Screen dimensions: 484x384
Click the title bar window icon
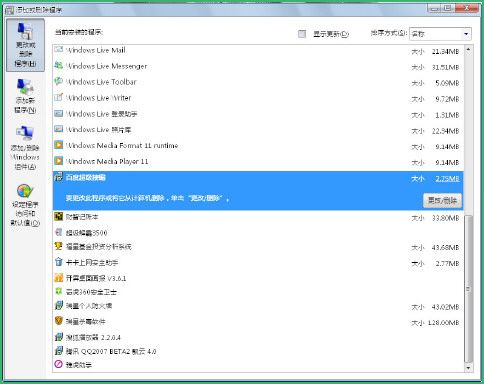pos(10,9)
